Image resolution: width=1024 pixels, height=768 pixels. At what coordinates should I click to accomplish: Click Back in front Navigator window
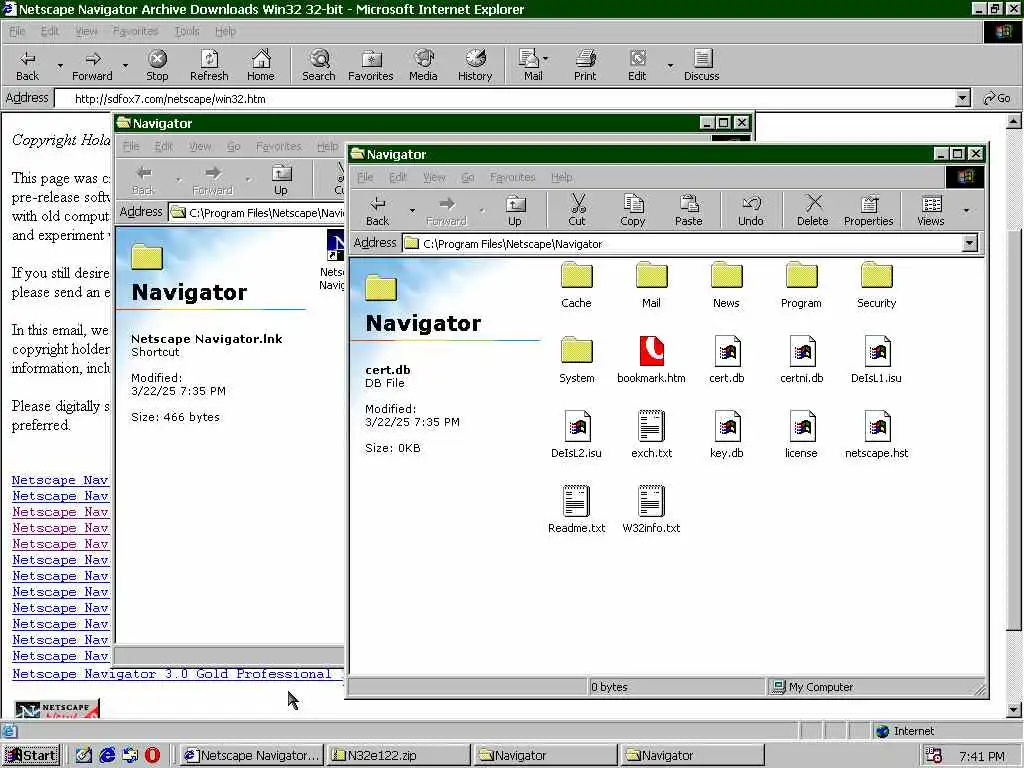[x=377, y=210]
